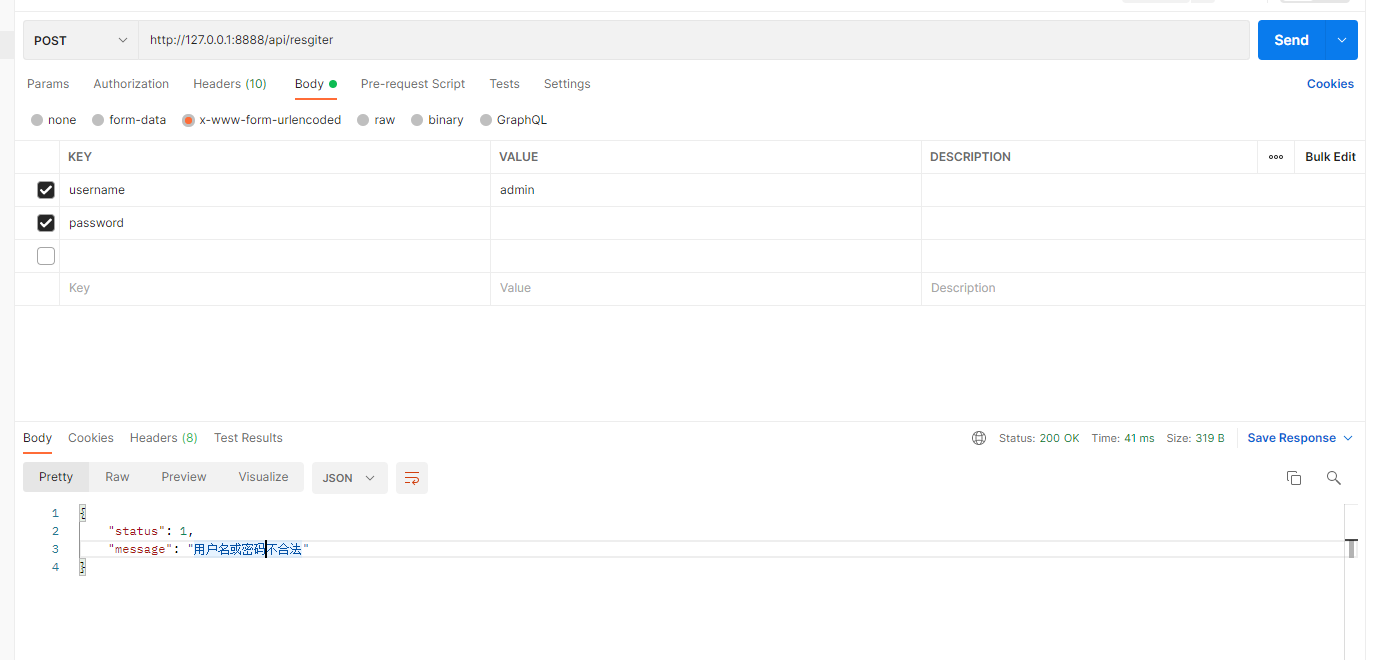Screen dimensions: 1381x660
Task: Click the Size: 319 B text
Action: (x=1196, y=438)
